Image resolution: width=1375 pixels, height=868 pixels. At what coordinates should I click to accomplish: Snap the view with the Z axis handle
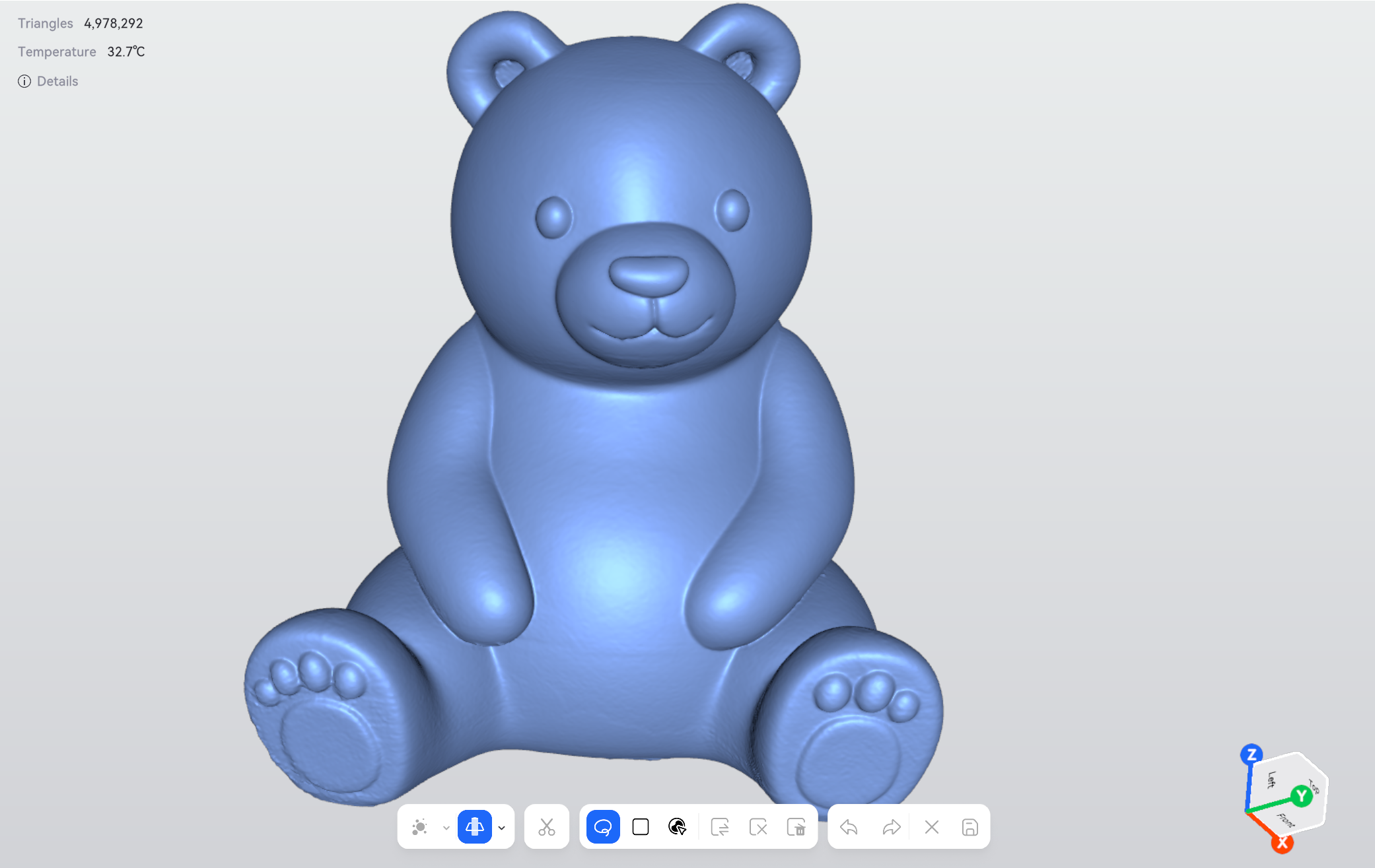pyautogui.click(x=1252, y=754)
